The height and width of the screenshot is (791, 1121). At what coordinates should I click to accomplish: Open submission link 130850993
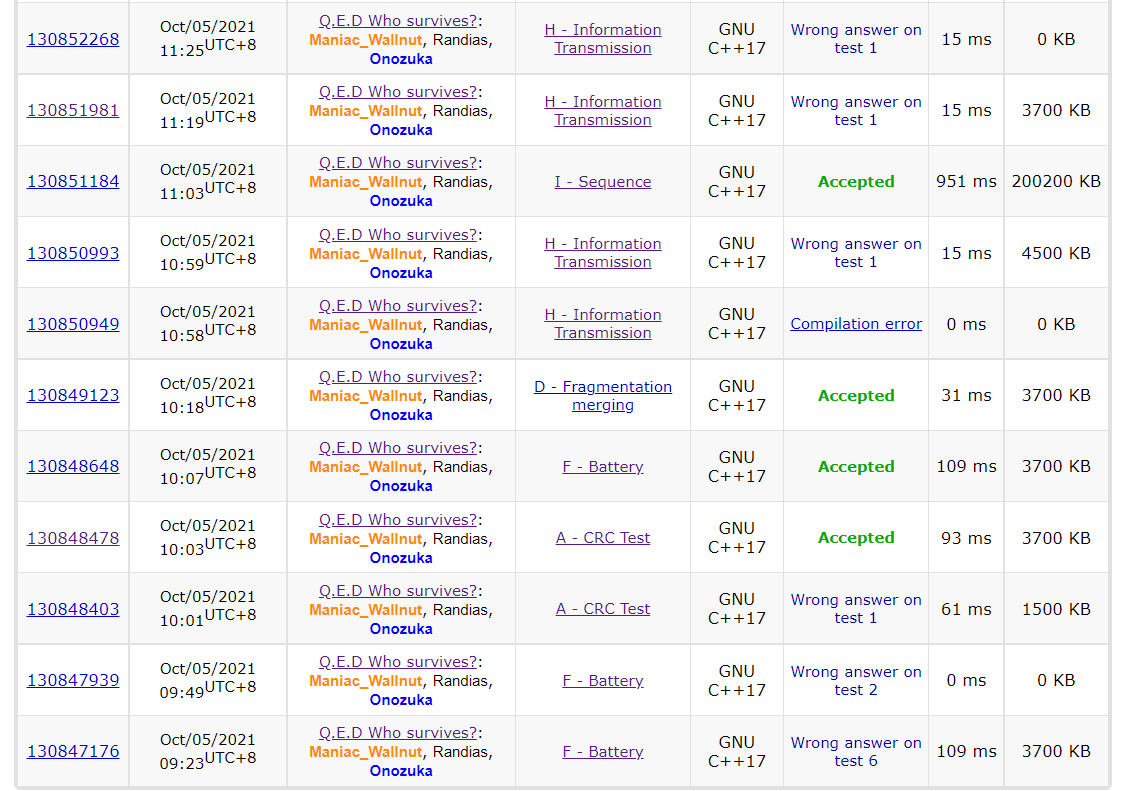coord(73,253)
